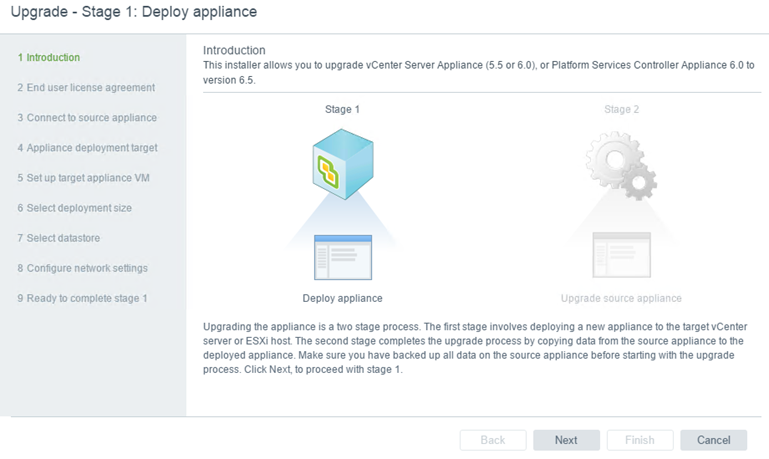The image size is (769, 459).
Task: Go to Connect to source appliance step
Action: pyautogui.click(x=87, y=118)
